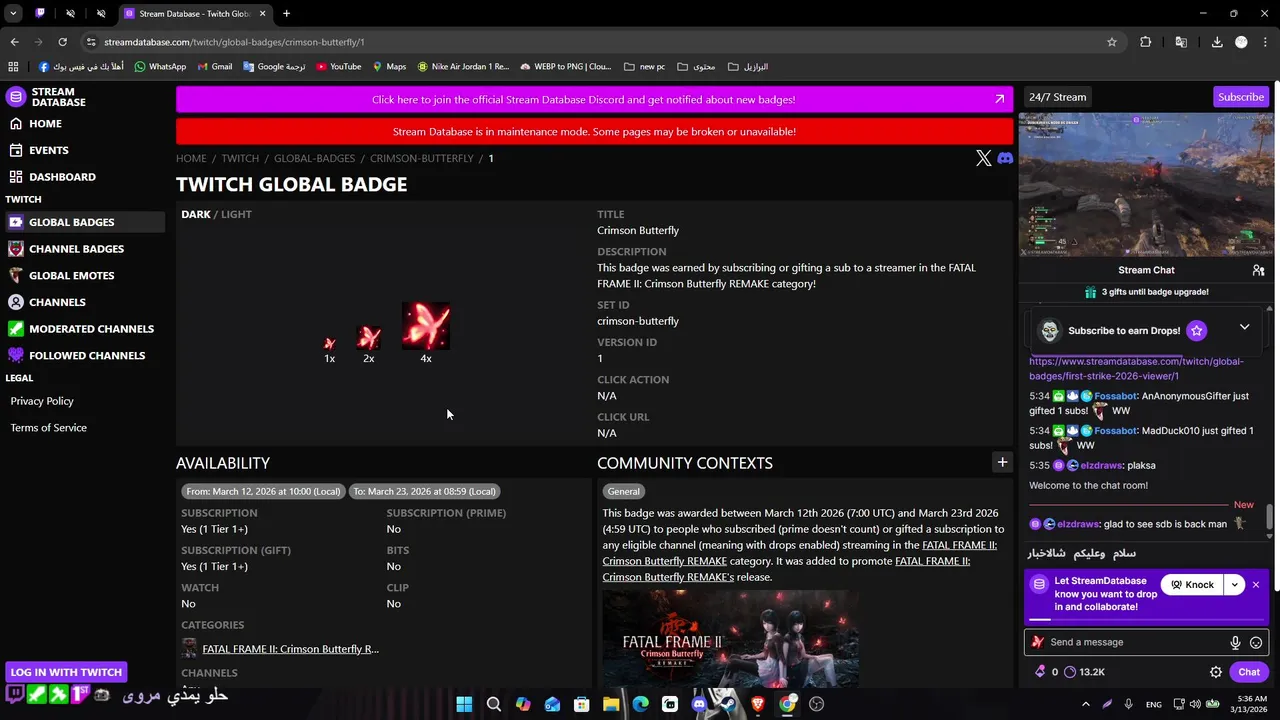This screenshot has height=720, width=1280.
Task: Click the embedded stream video player
Action: pyautogui.click(x=1146, y=184)
